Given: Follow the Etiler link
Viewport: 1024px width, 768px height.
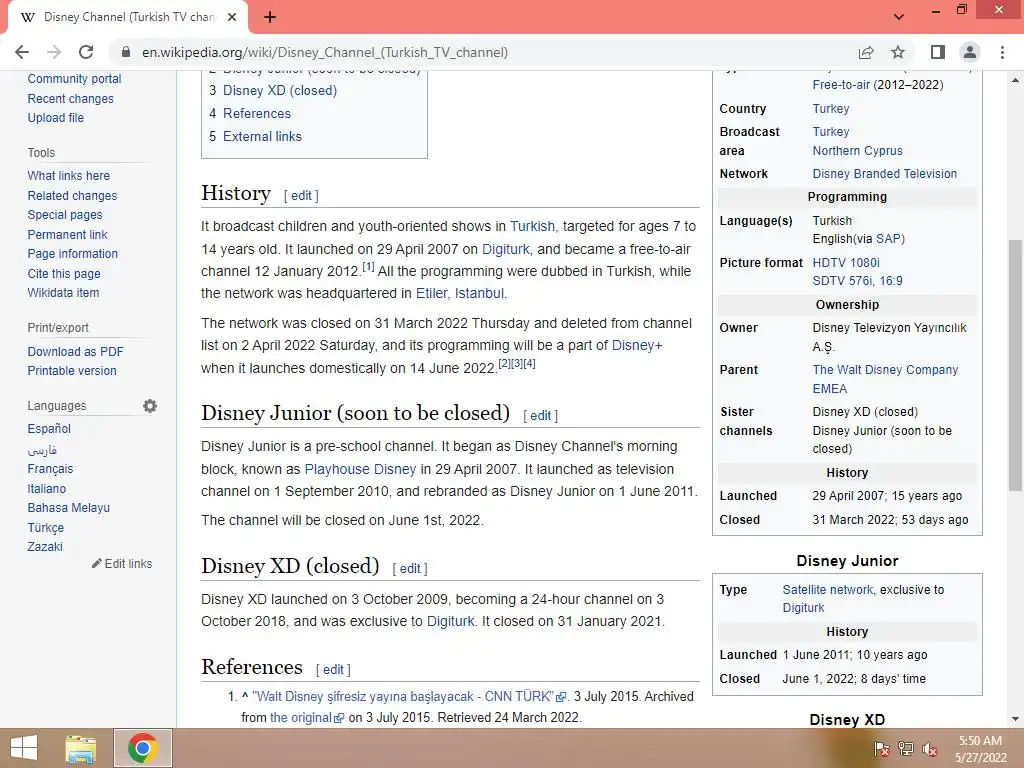Looking at the screenshot, I should click(432, 293).
